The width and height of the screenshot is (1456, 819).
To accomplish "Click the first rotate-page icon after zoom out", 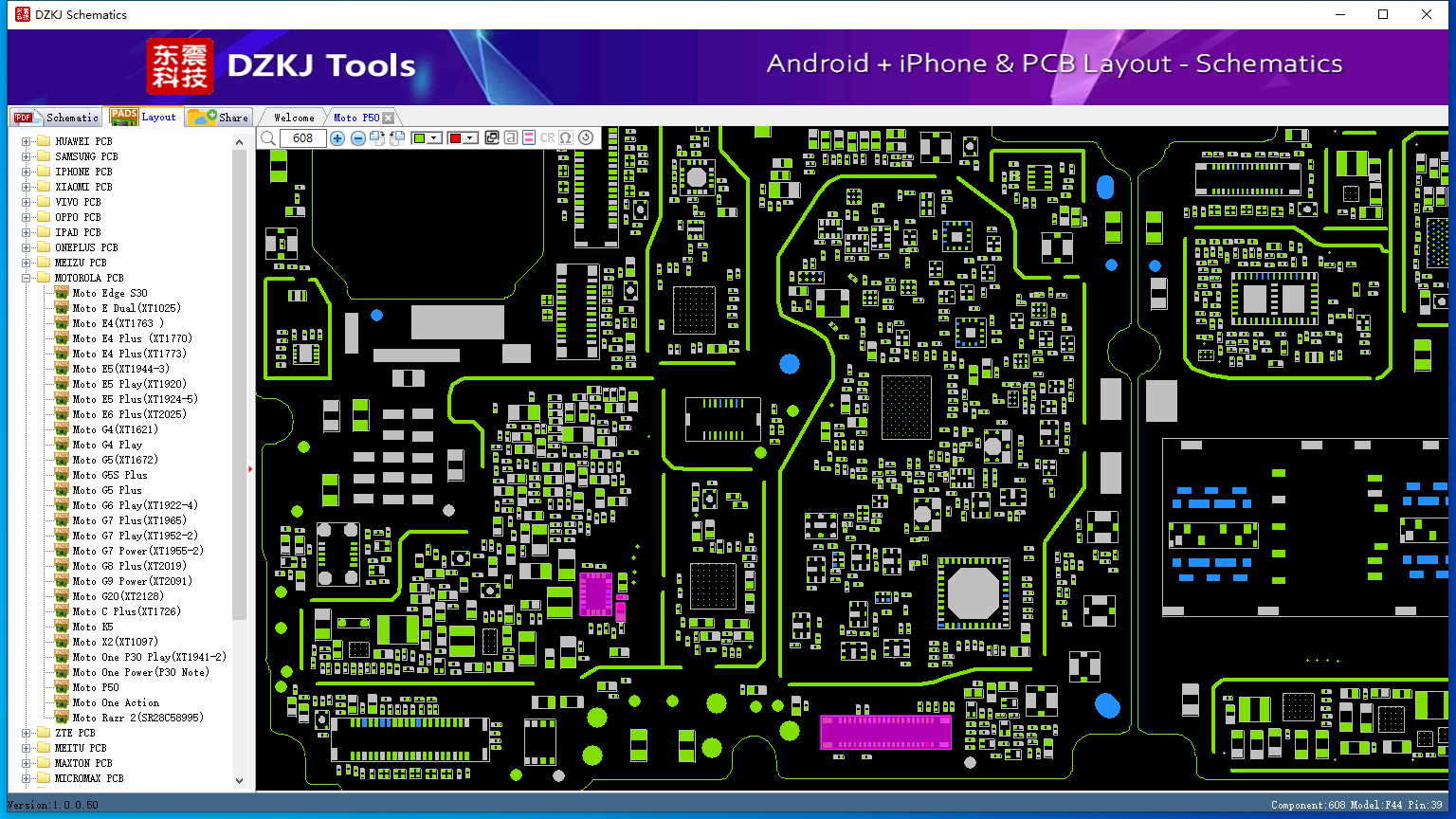I will [377, 138].
